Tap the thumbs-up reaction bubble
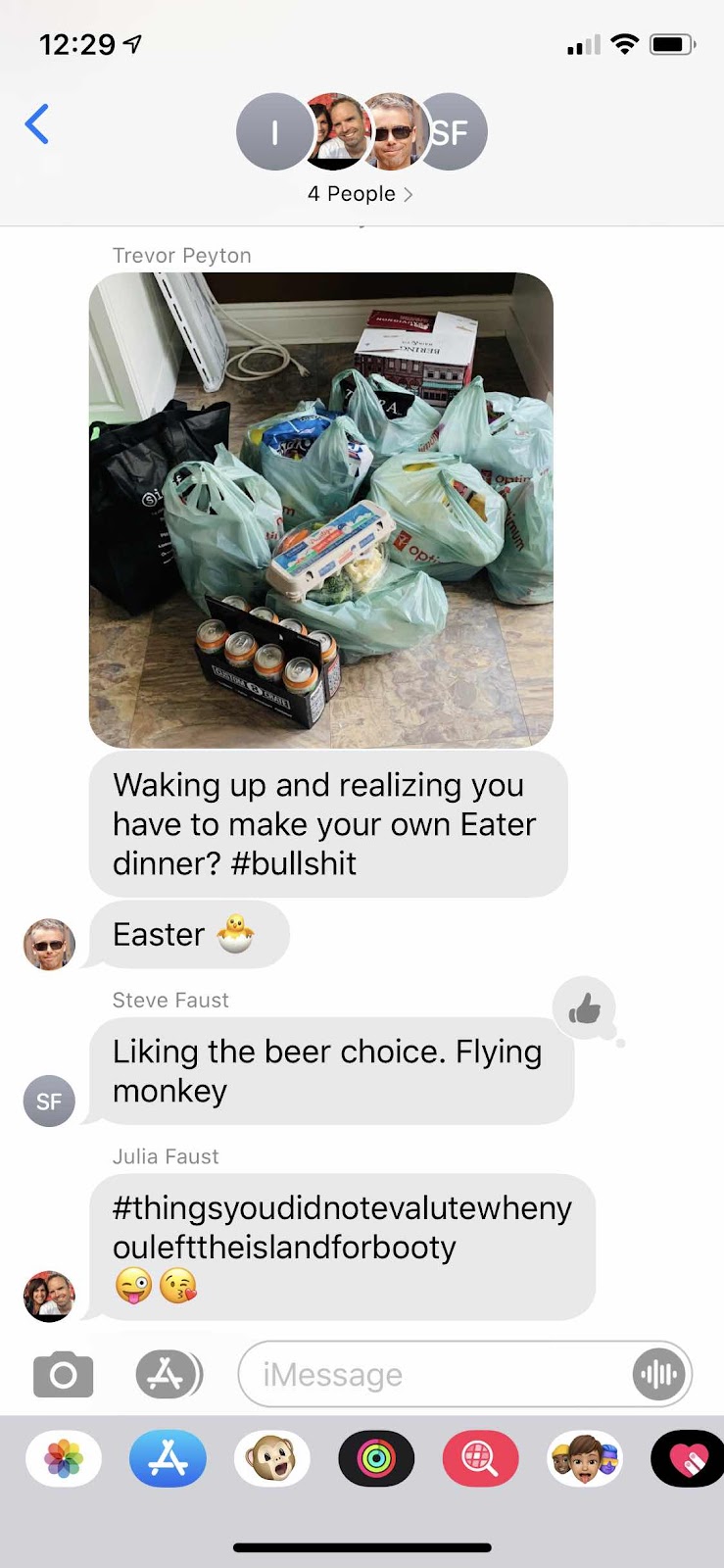Viewport: 724px width, 1568px height. 584,1007
